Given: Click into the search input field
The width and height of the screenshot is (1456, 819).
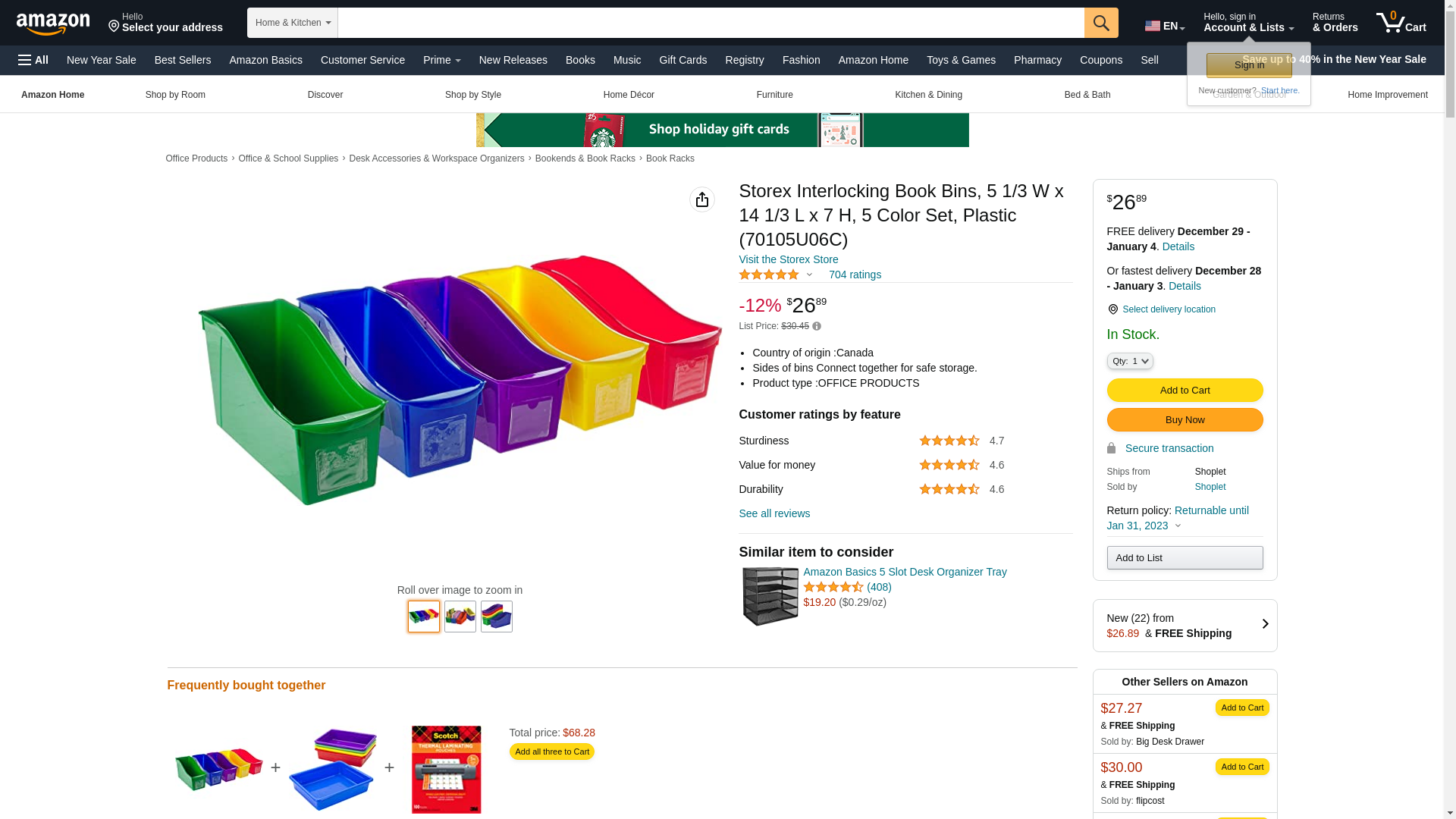Looking at the screenshot, I should (711, 23).
